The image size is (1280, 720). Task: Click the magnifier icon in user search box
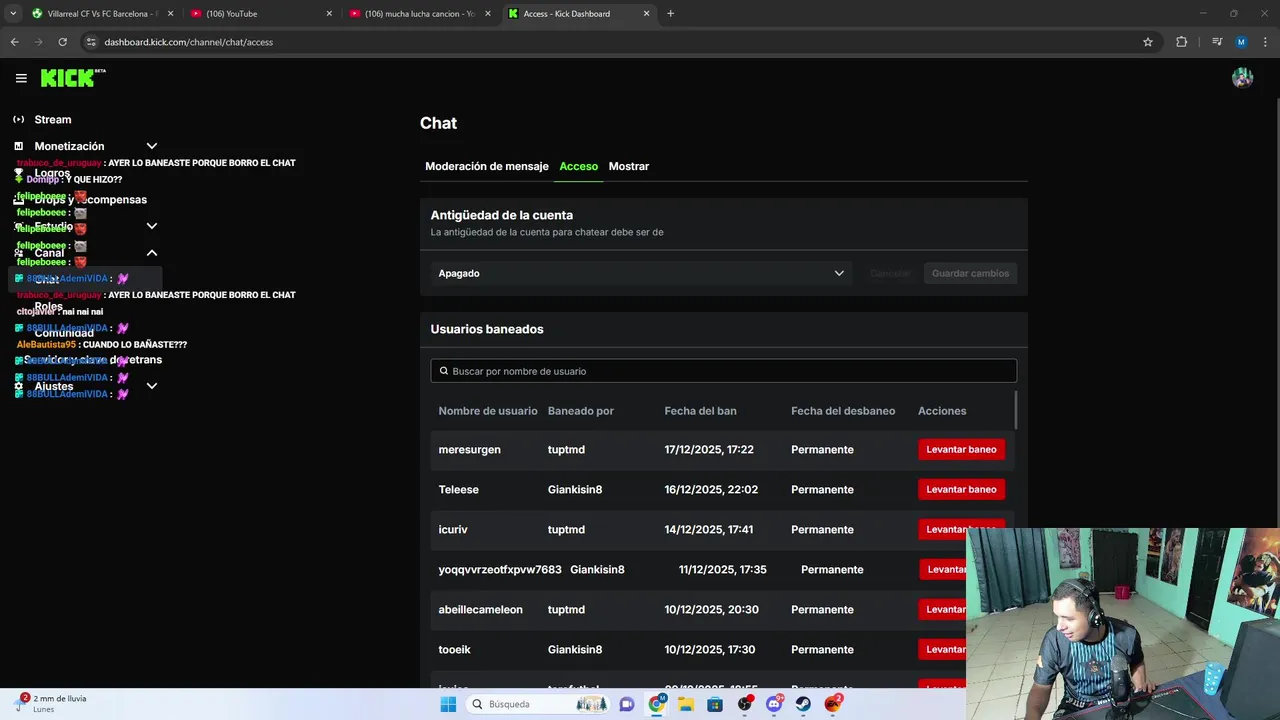(444, 371)
